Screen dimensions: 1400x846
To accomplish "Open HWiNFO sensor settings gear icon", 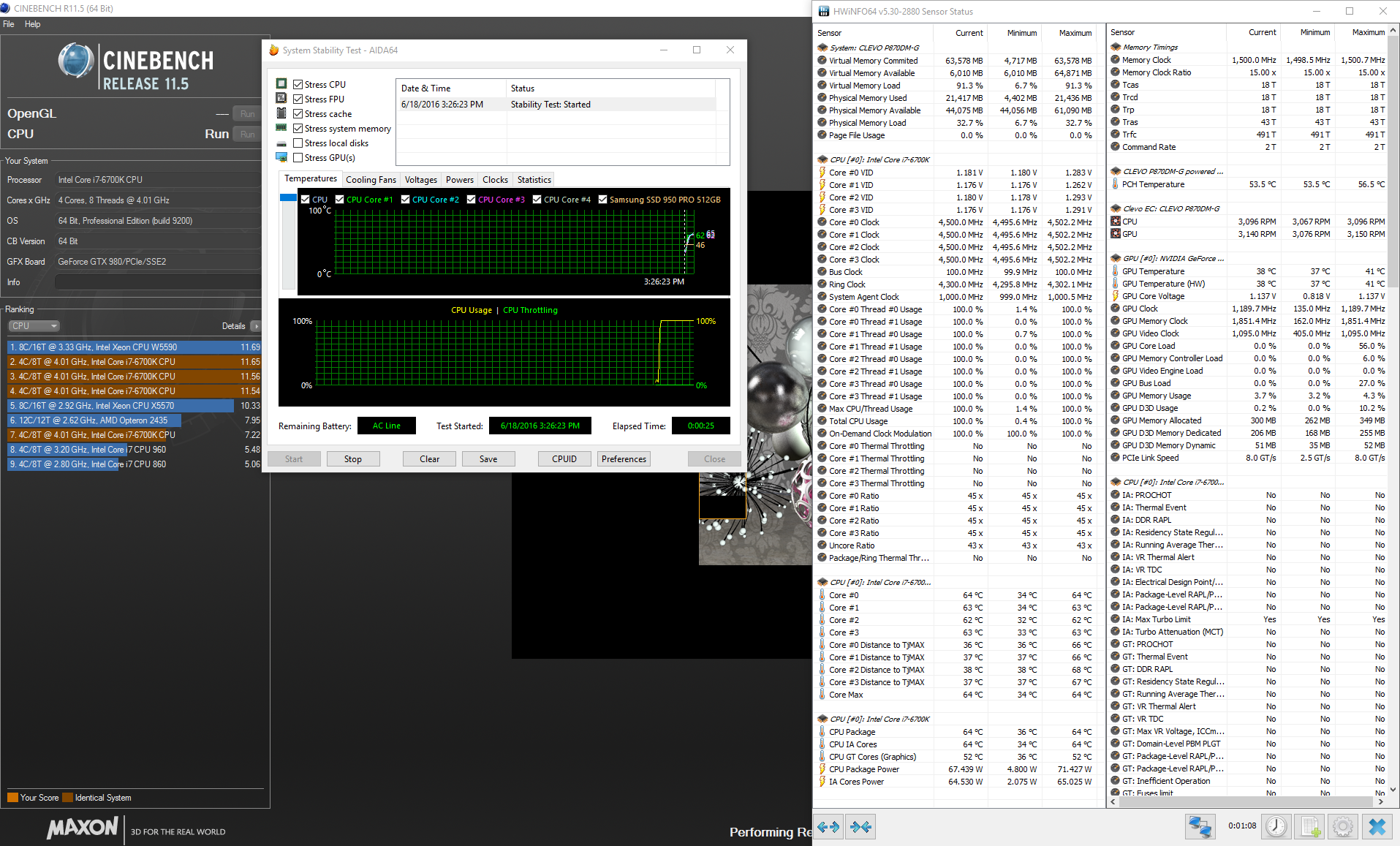I will tap(1343, 827).
